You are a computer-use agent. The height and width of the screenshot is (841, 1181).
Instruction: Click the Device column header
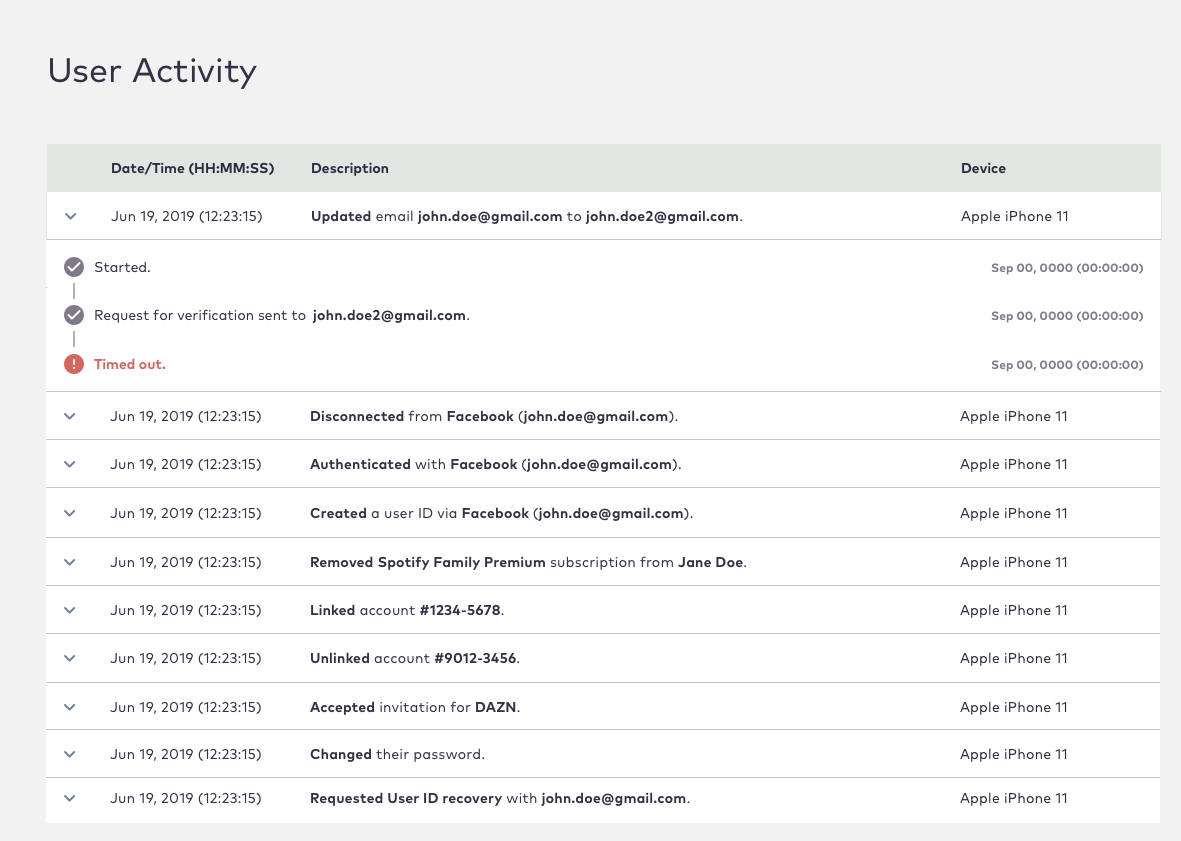[x=983, y=168]
